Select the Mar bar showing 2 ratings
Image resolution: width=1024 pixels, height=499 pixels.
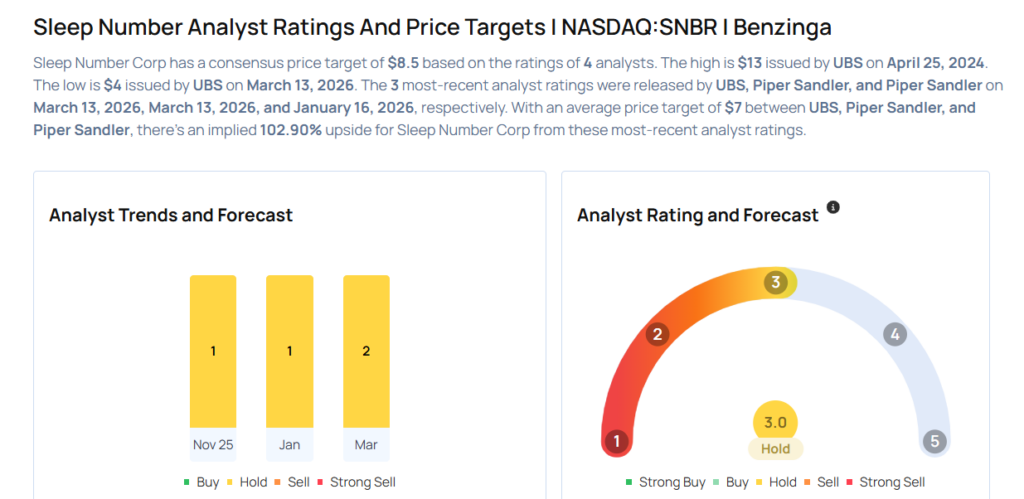[x=366, y=351]
